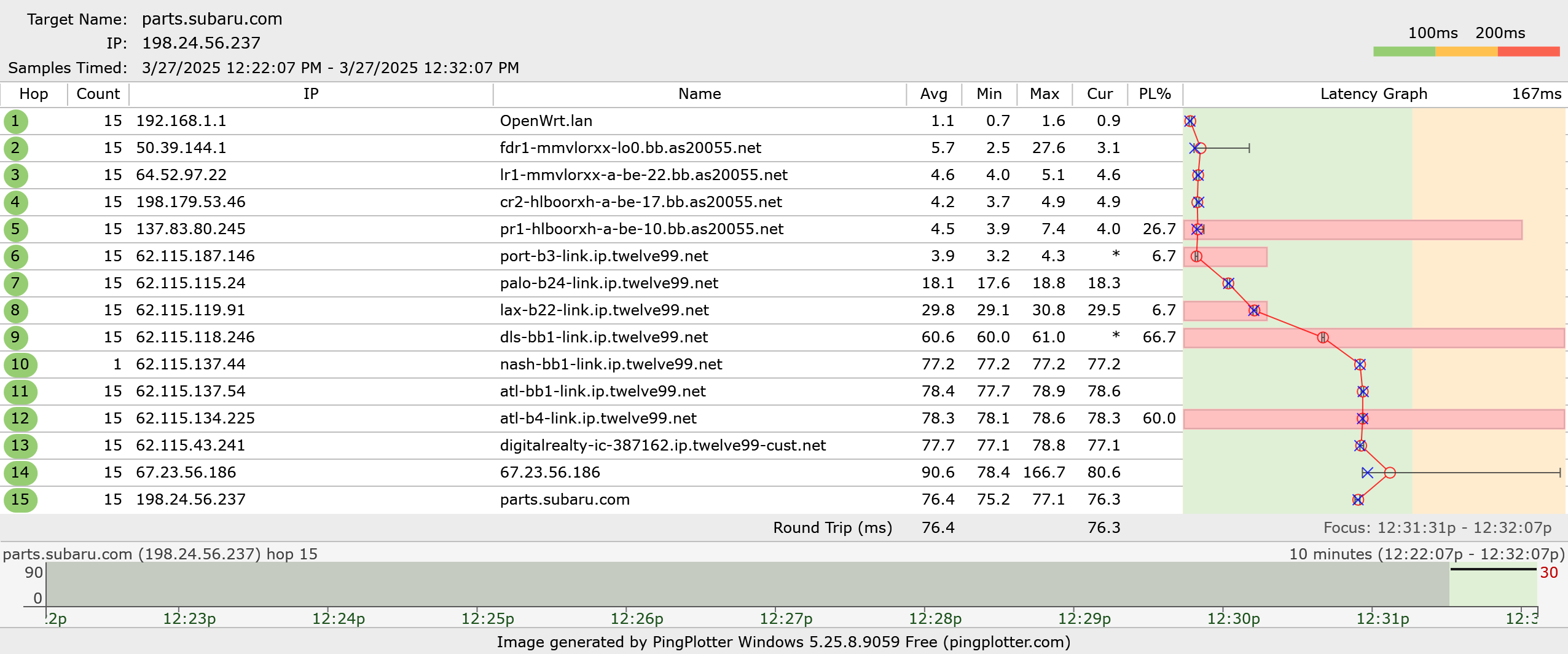Image resolution: width=1568 pixels, height=654 pixels.
Task: Click the Latency Graph column header
Action: click(1373, 94)
